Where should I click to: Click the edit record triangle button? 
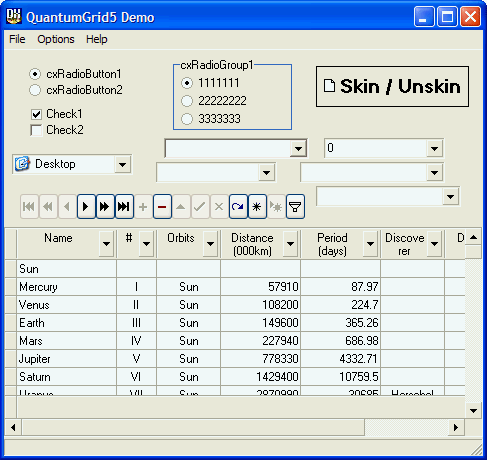click(x=181, y=207)
